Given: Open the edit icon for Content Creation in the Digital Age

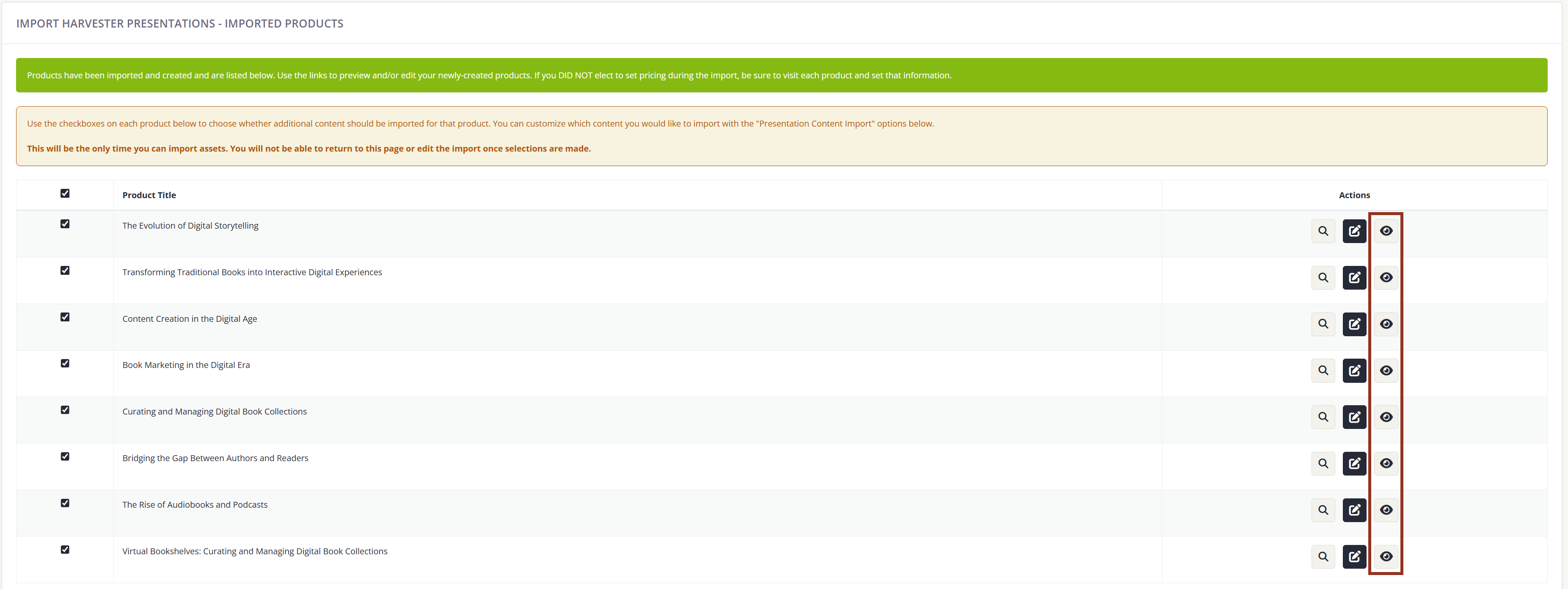Looking at the screenshot, I should (1354, 324).
